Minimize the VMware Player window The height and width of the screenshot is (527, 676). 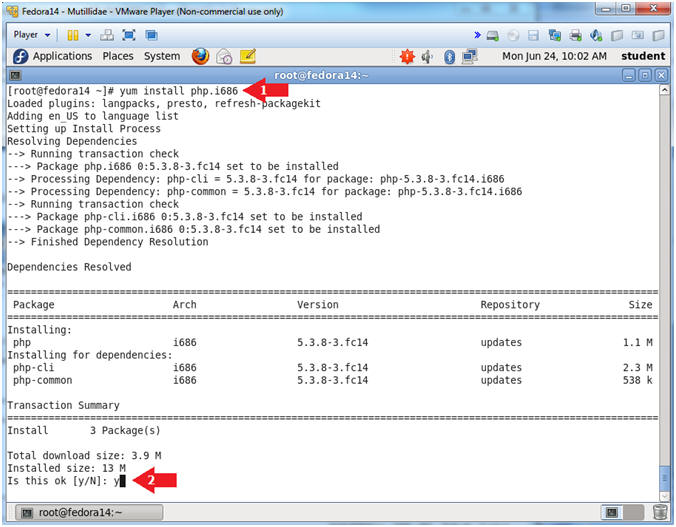pyautogui.click(x=606, y=8)
